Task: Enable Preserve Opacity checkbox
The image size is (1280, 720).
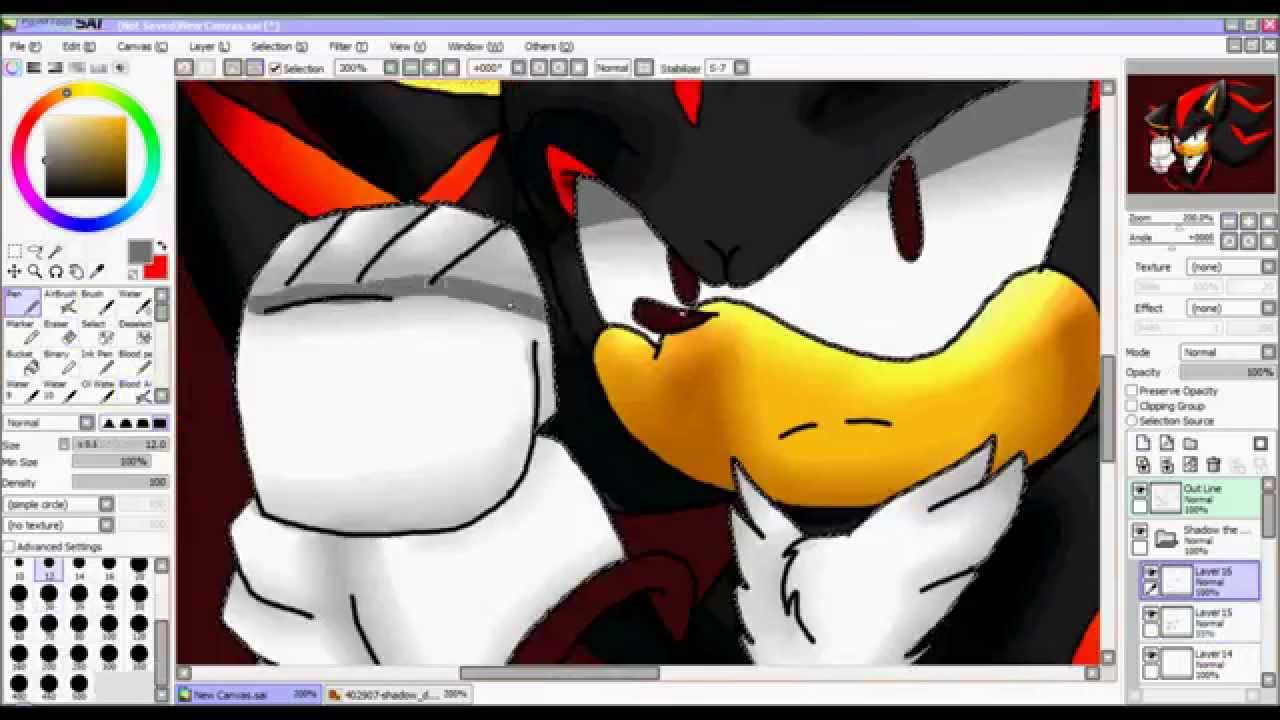Action: click(1132, 391)
